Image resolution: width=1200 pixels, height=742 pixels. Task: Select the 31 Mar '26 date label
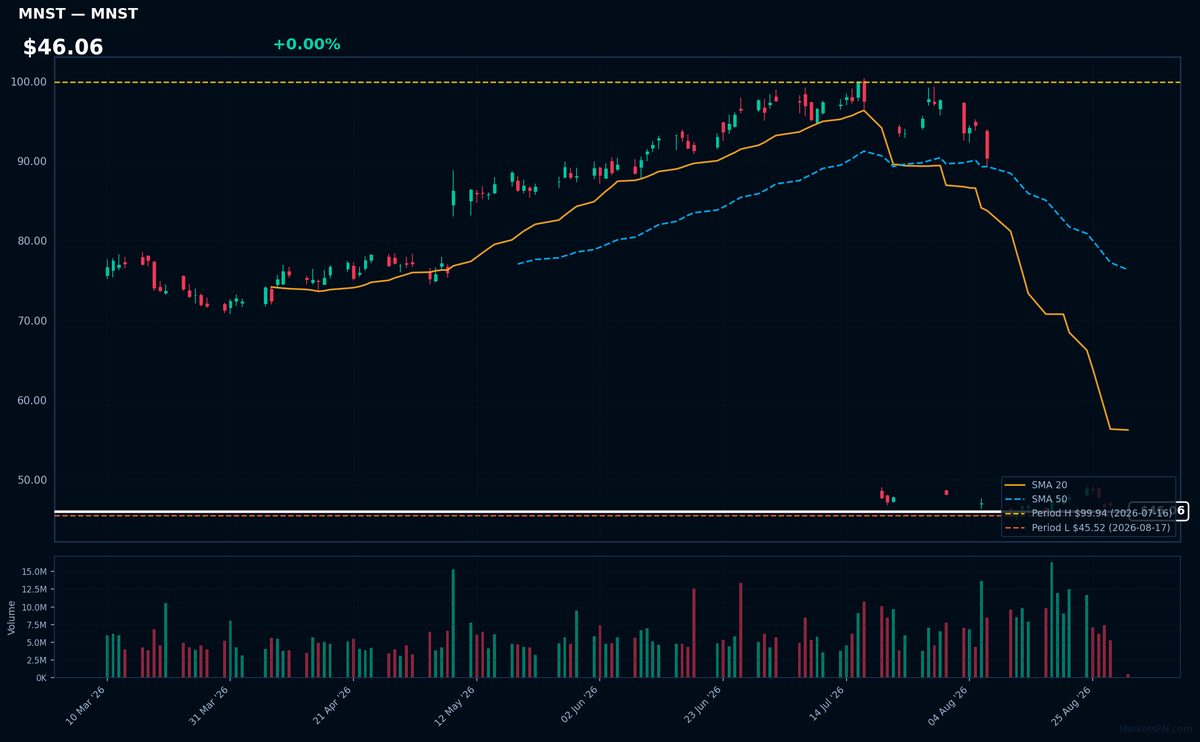coord(207,705)
